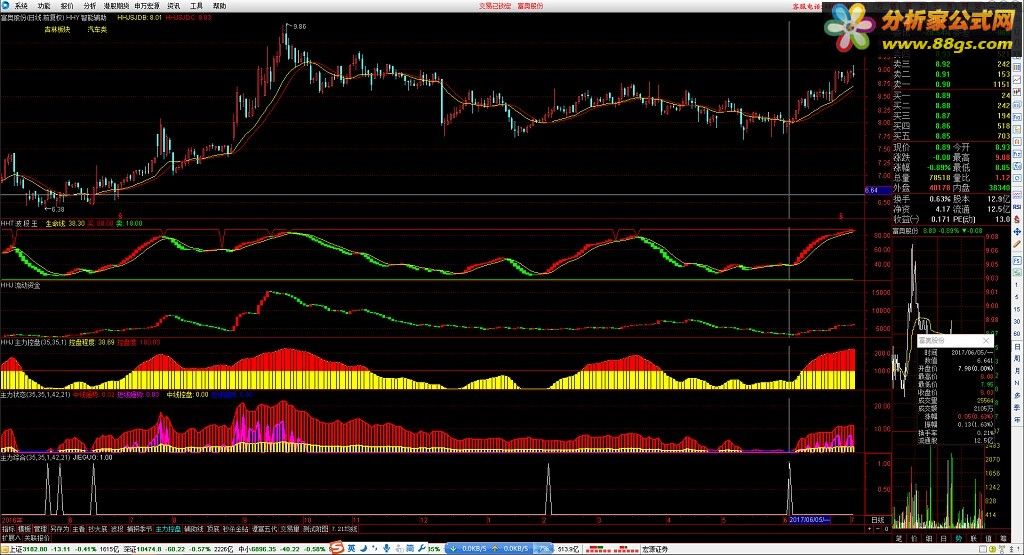Viewport: 1024px width, 555px height.
Task: Click the download speed indicator widget
Action: point(500,548)
